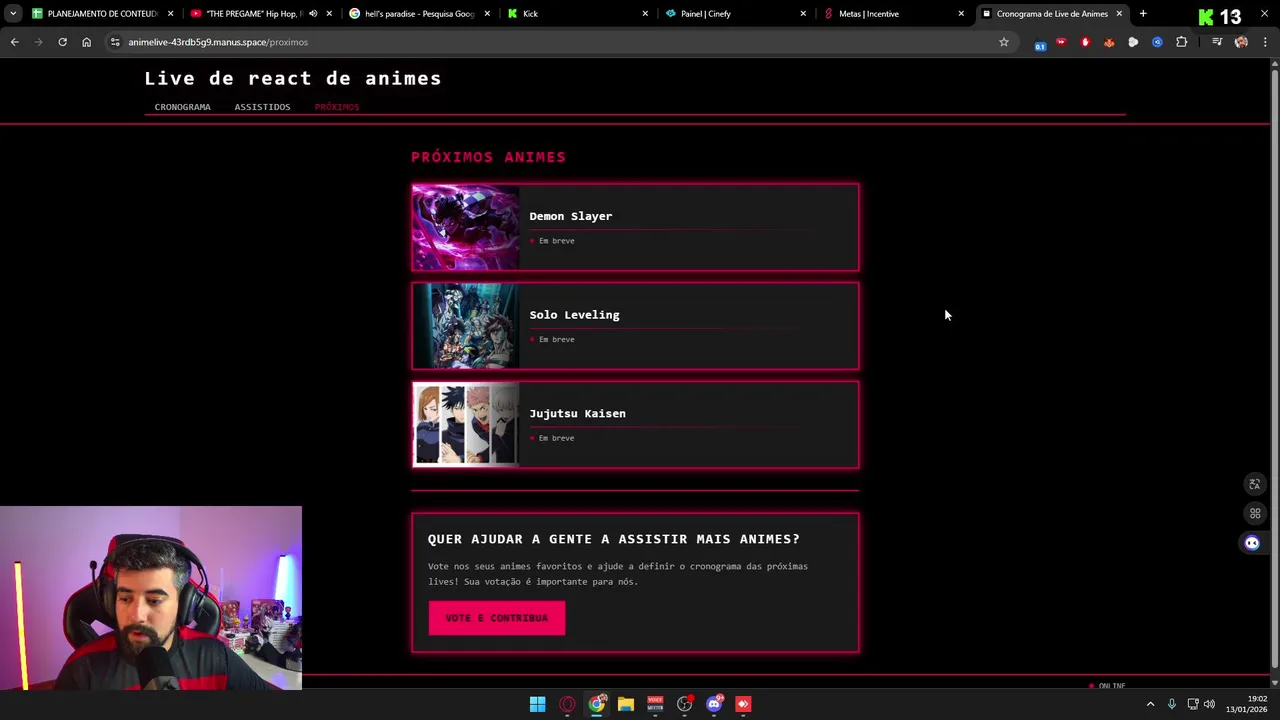The image size is (1280, 720).
Task: Open Chrome from the taskbar
Action: [x=597, y=704]
